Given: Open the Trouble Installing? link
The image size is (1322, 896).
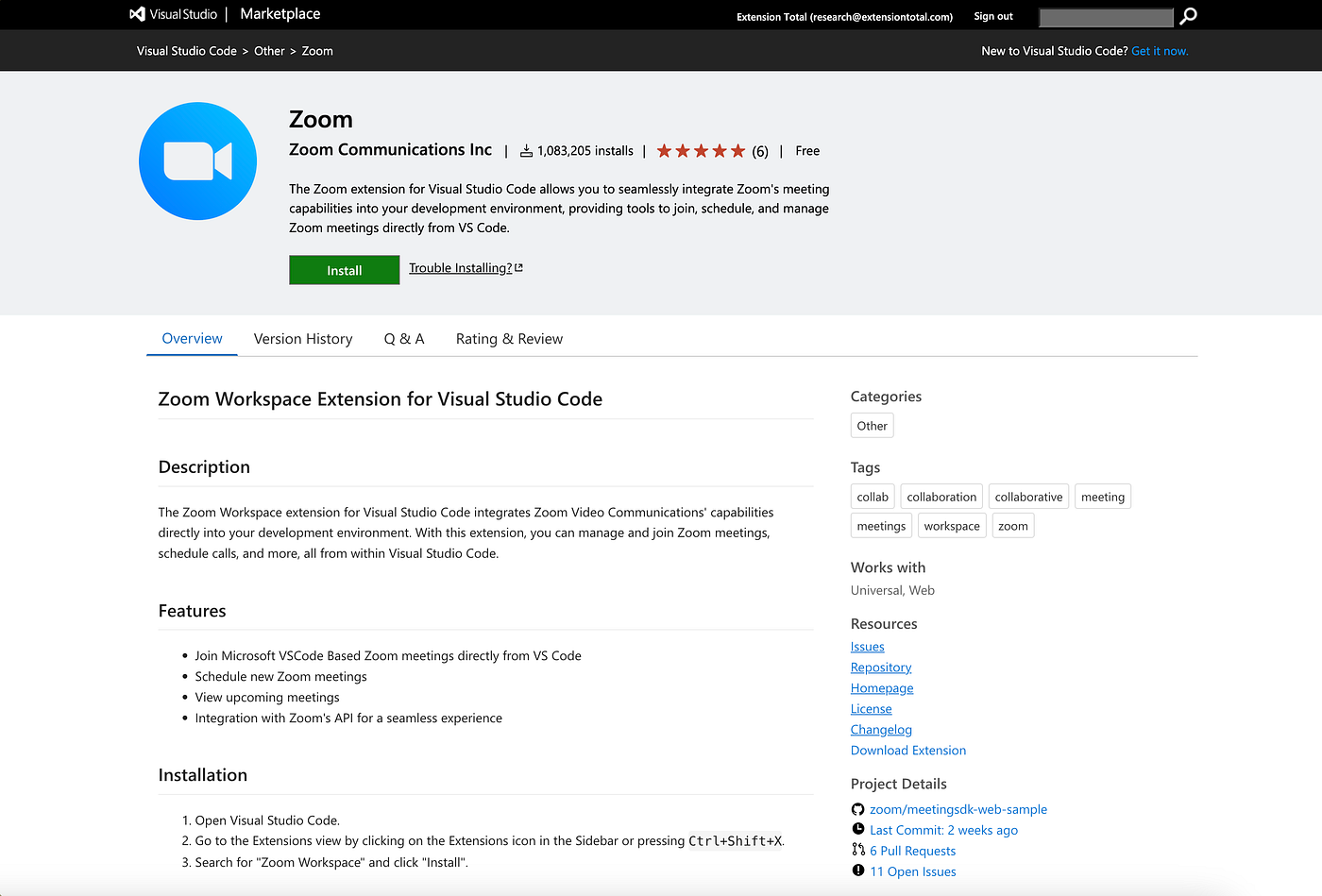Looking at the screenshot, I should tap(460, 268).
